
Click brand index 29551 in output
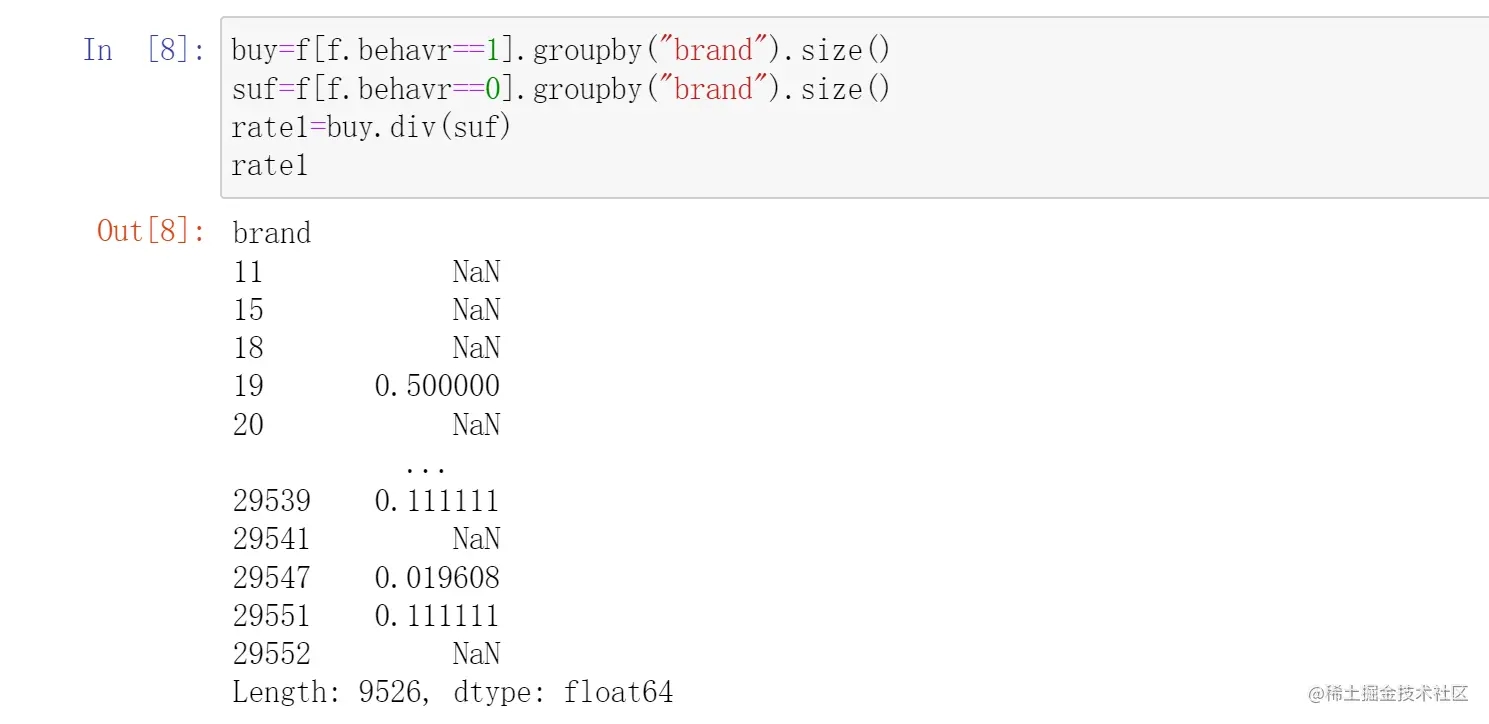click(x=272, y=615)
